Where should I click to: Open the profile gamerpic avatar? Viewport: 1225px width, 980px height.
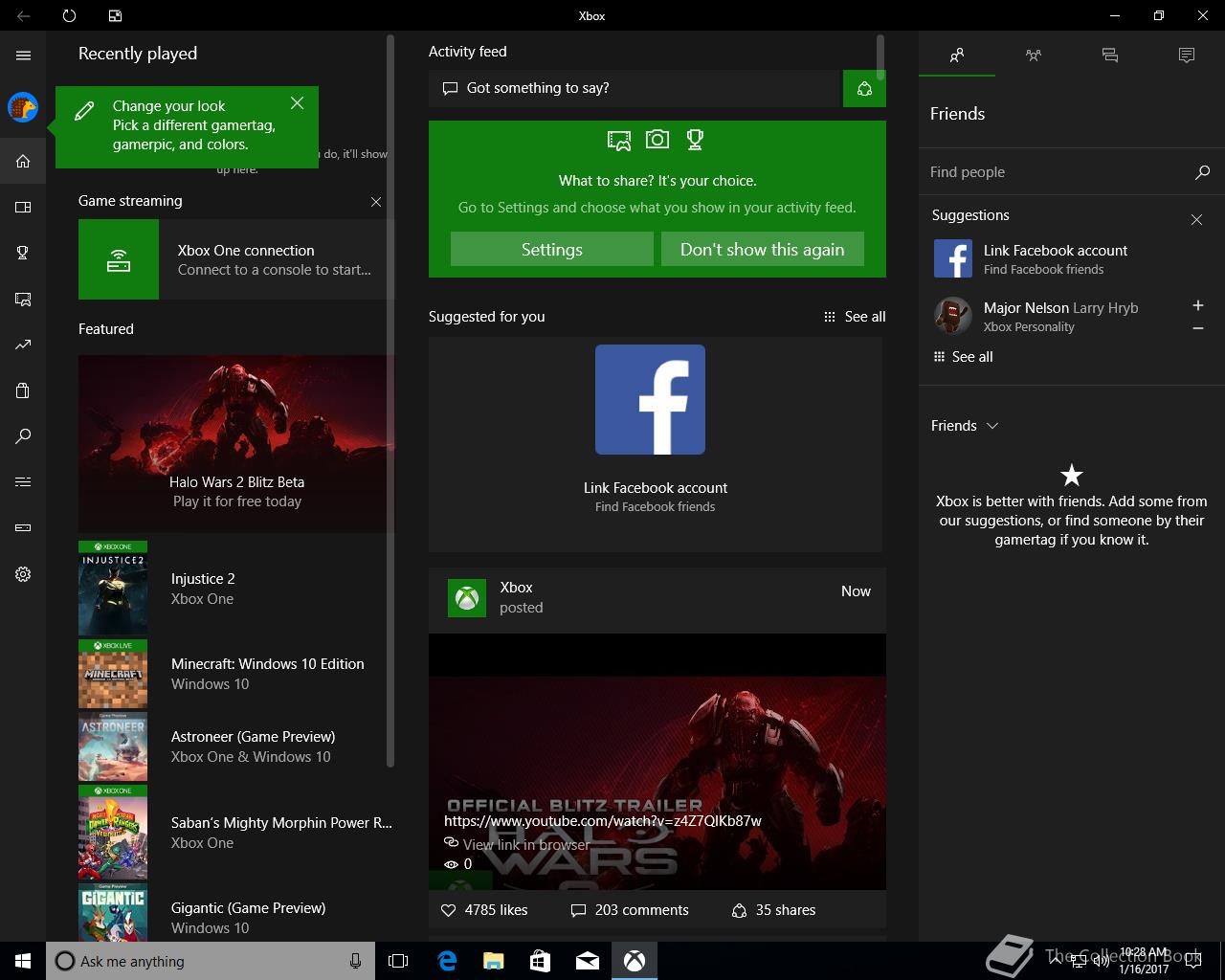23,107
